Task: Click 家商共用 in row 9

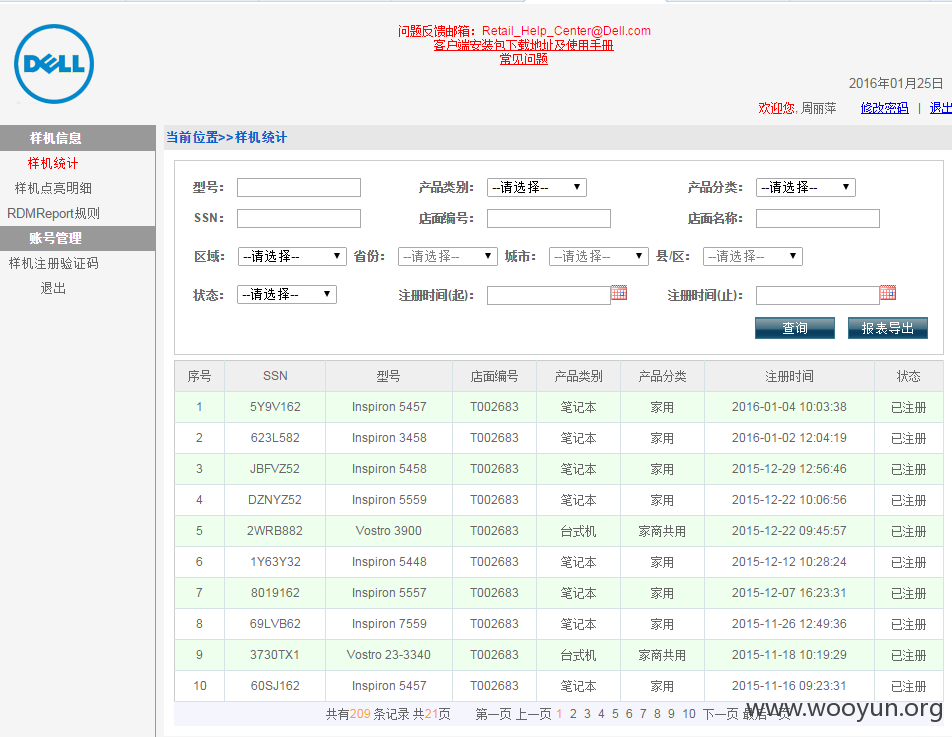Action: (x=662, y=655)
